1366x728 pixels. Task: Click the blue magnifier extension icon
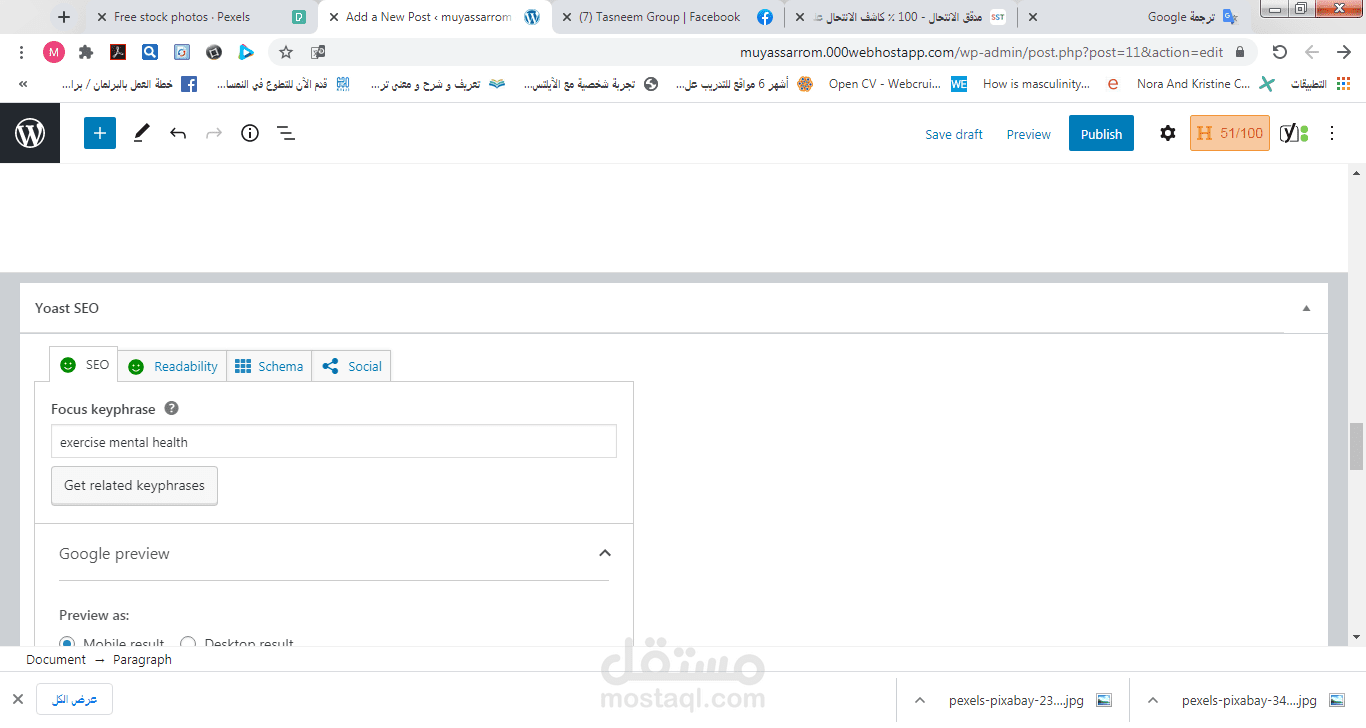149,52
